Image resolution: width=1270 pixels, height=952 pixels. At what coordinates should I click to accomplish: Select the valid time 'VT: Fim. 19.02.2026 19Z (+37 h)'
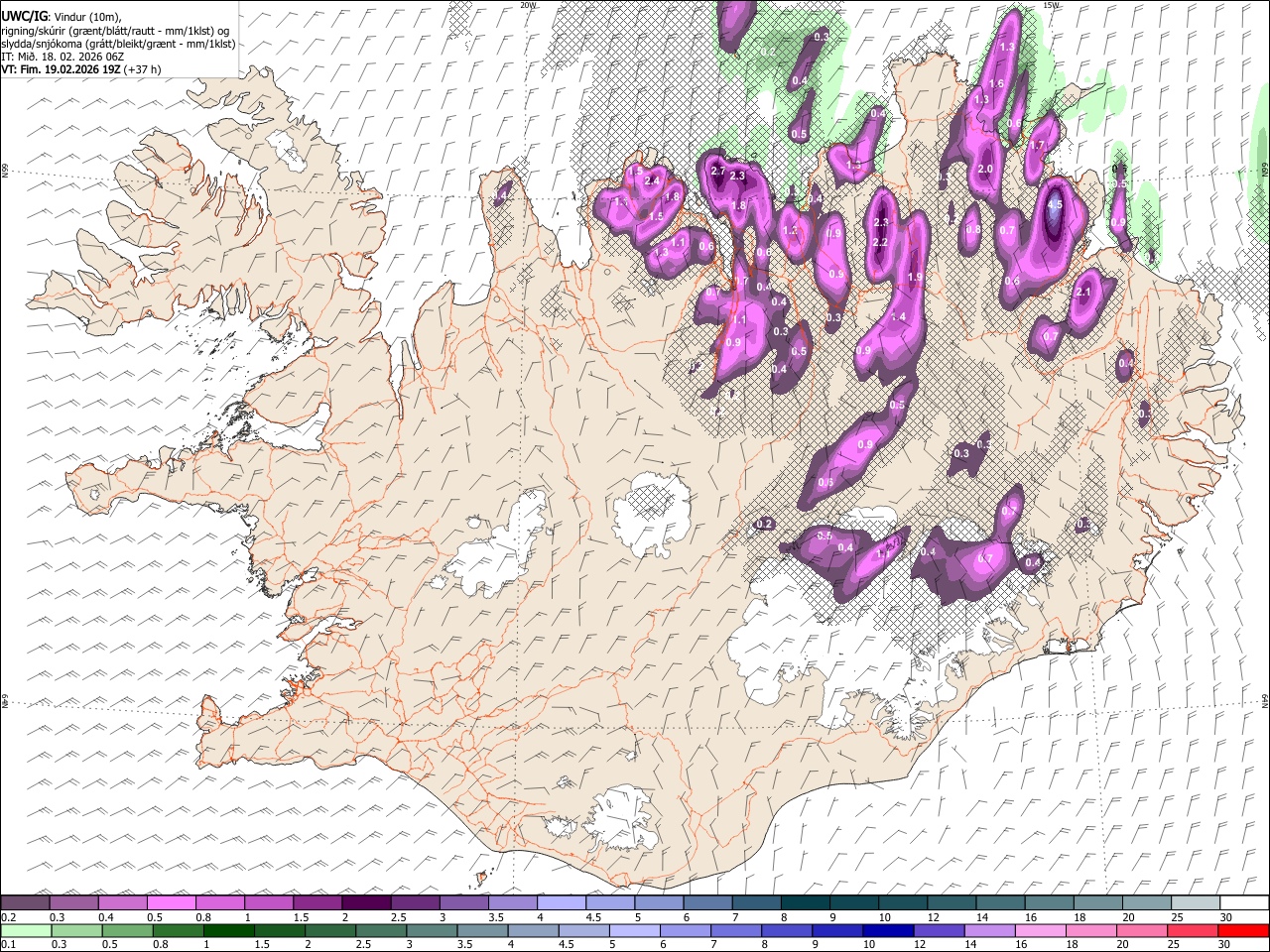80,69
